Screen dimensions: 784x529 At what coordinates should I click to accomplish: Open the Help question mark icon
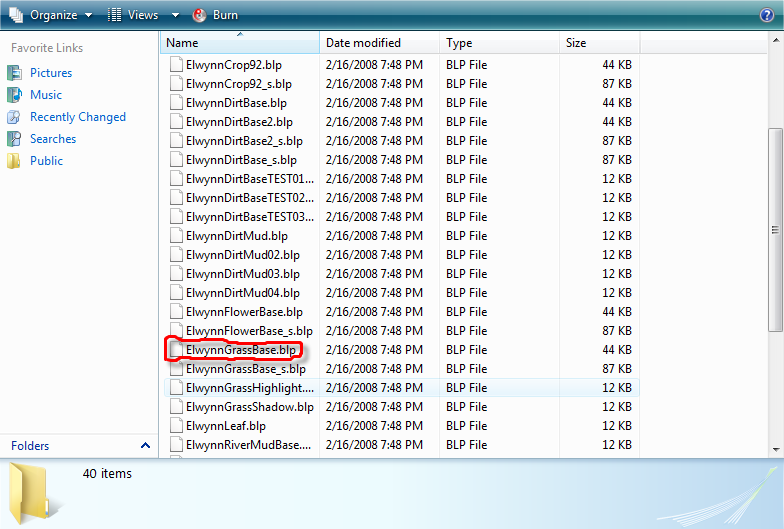click(x=766, y=15)
